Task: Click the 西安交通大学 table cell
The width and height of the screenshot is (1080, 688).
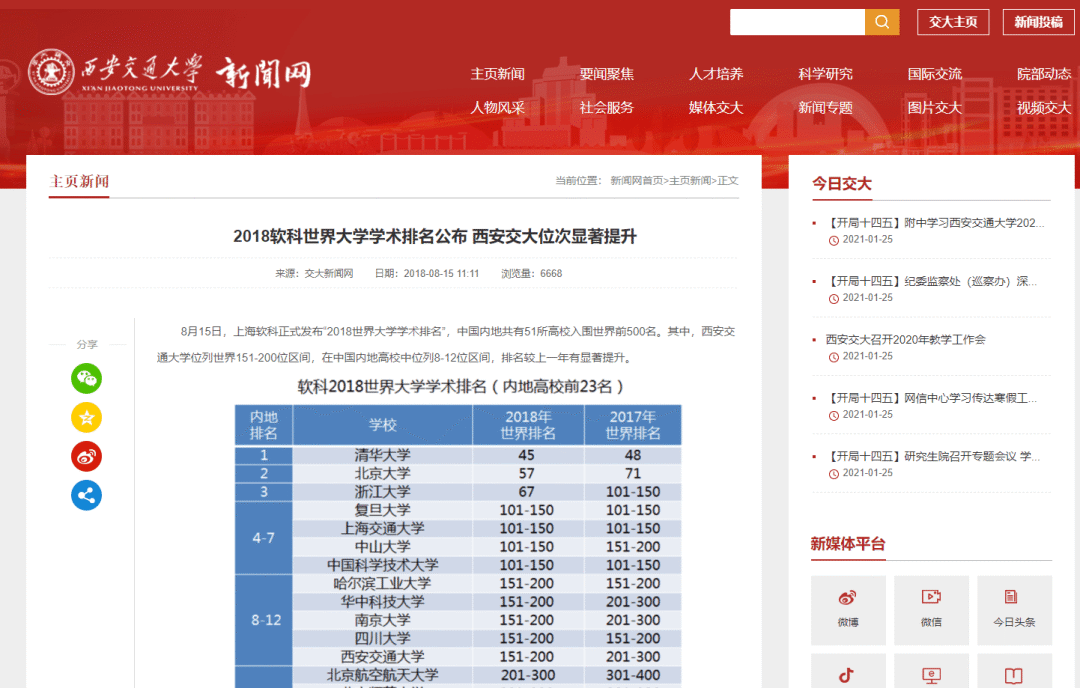Action: [x=382, y=656]
